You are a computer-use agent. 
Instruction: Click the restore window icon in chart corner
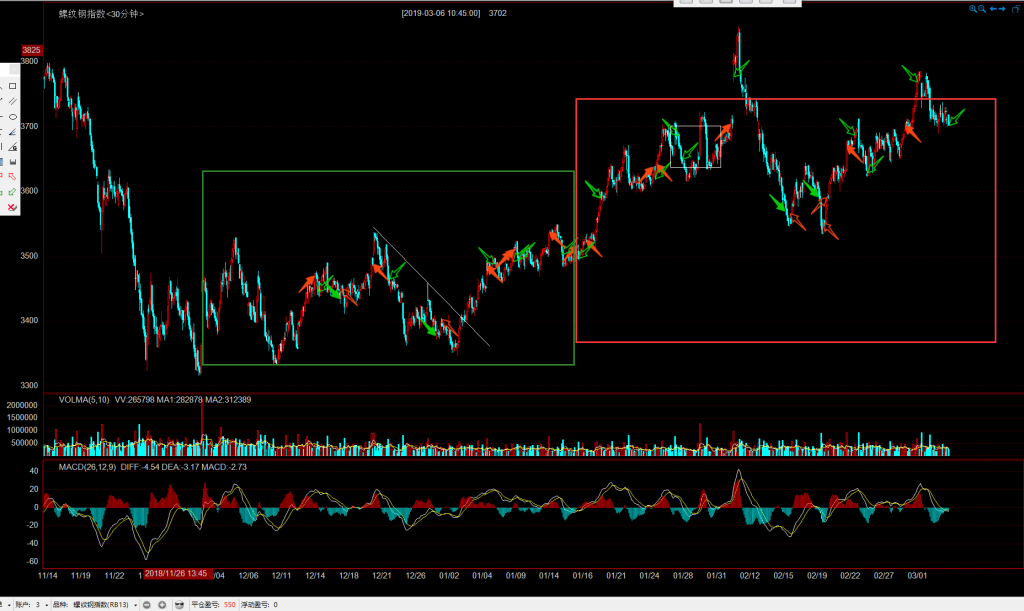[x=1016, y=9]
